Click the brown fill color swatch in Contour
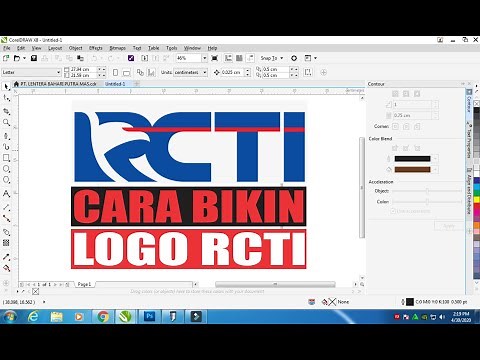This screenshot has height=360, width=480. [412, 170]
